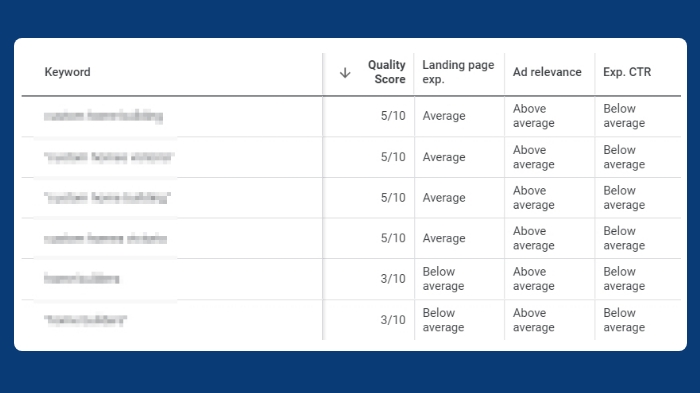The width and height of the screenshot is (700, 393).
Task: Click the last row's 3/10 quality score
Action: (x=393, y=320)
